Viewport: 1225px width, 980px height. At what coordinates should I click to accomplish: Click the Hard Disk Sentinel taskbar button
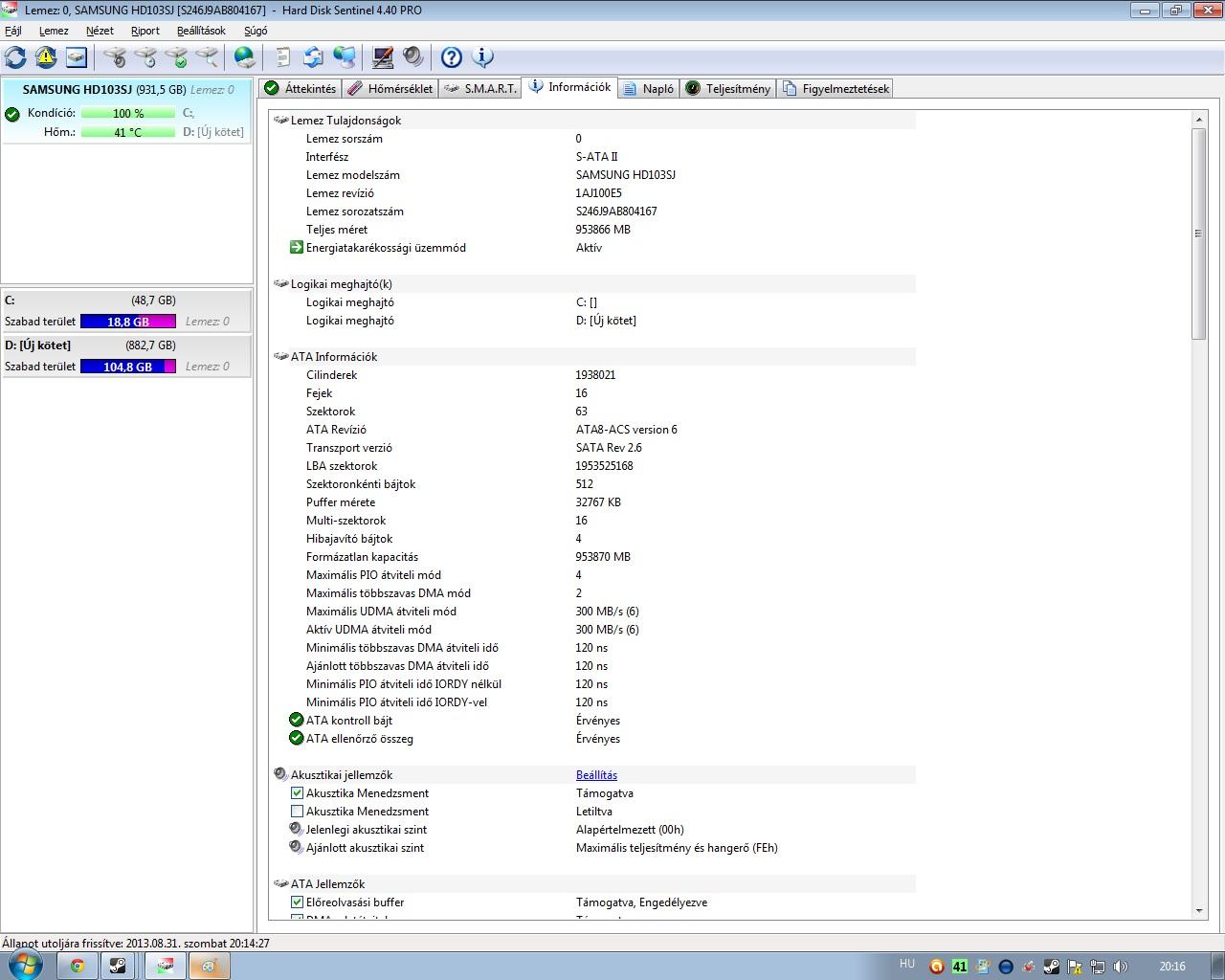tap(166, 966)
